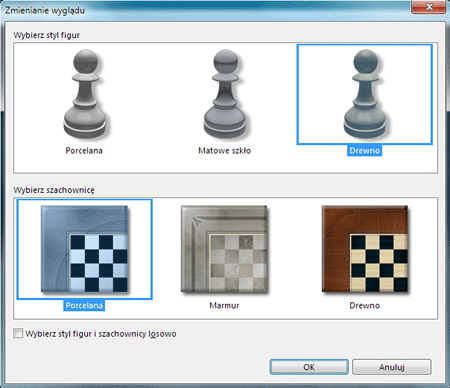The height and width of the screenshot is (388, 450).
Task: Choose the Matowe szkło pawn image
Action: pos(225,94)
